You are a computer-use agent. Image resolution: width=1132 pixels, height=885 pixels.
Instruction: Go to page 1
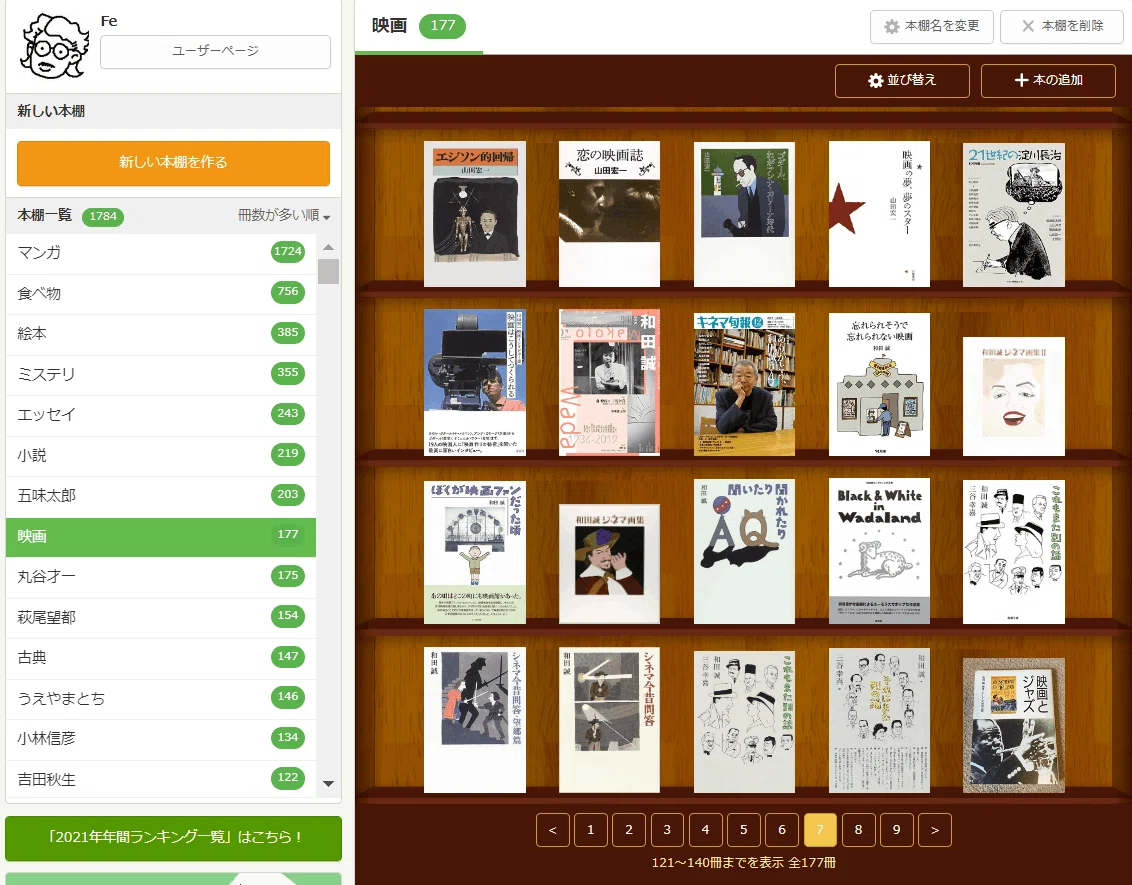[591, 830]
